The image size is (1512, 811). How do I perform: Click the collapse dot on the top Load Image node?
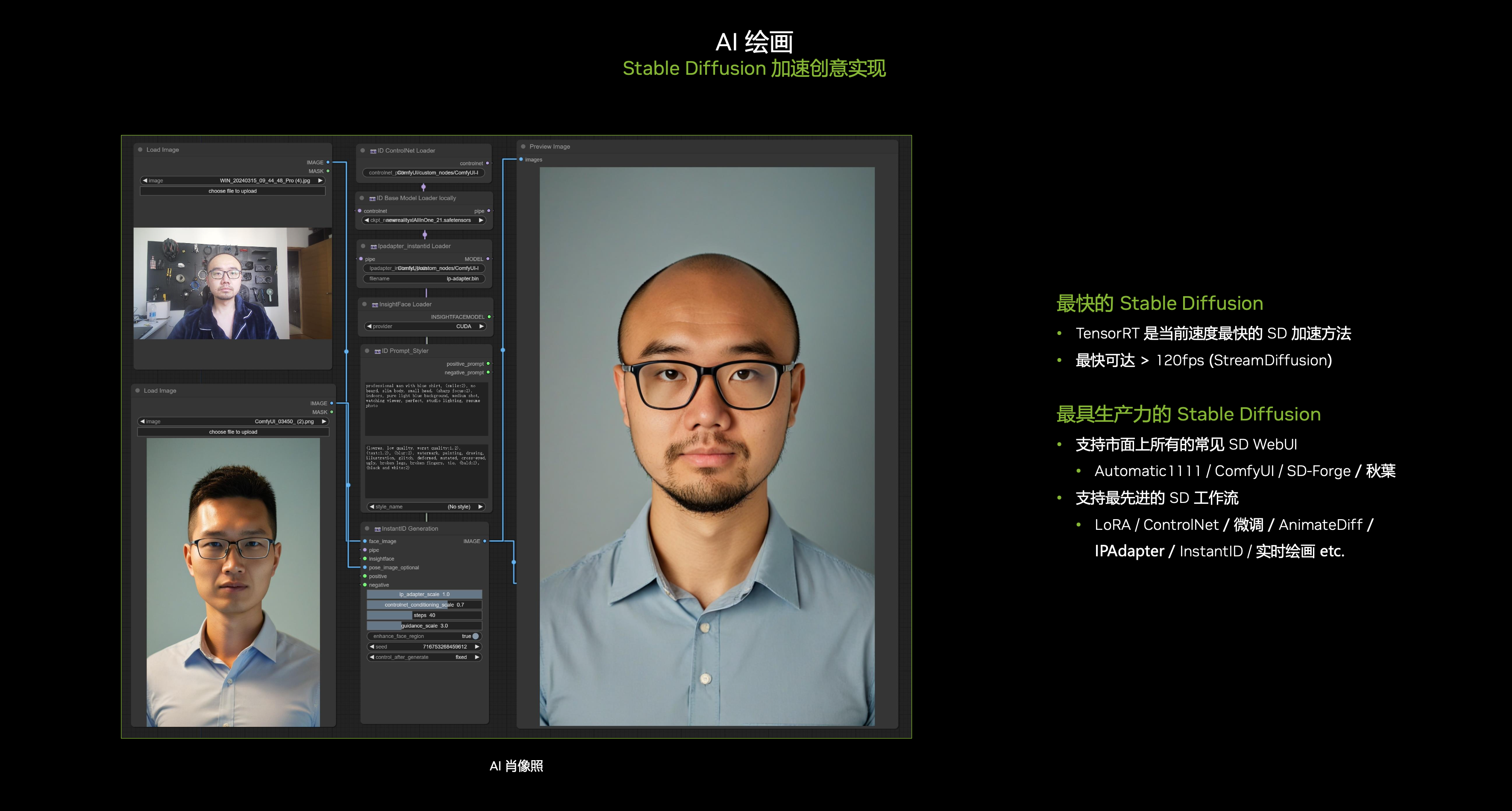[140, 150]
